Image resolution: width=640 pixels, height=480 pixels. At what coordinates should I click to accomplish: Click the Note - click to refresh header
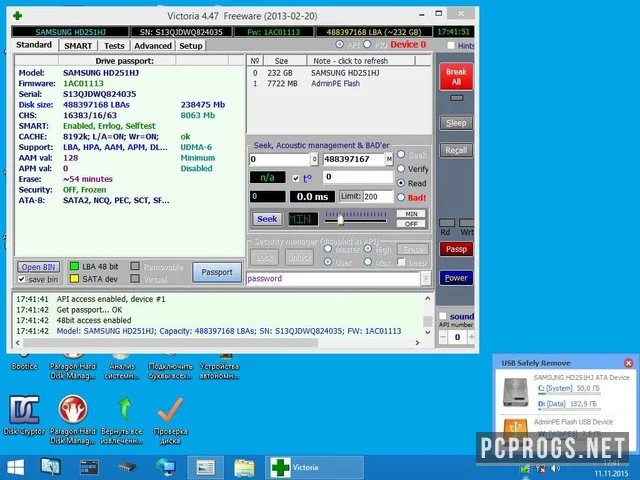click(361, 61)
